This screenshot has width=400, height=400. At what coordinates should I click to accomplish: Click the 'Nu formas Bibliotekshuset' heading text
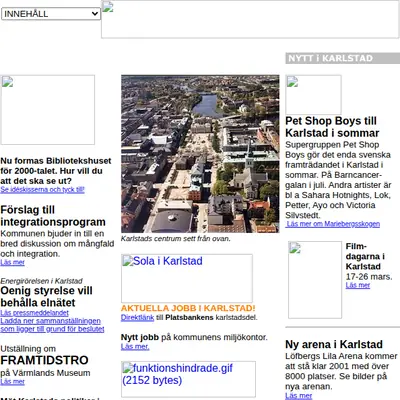(x=56, y=171)
